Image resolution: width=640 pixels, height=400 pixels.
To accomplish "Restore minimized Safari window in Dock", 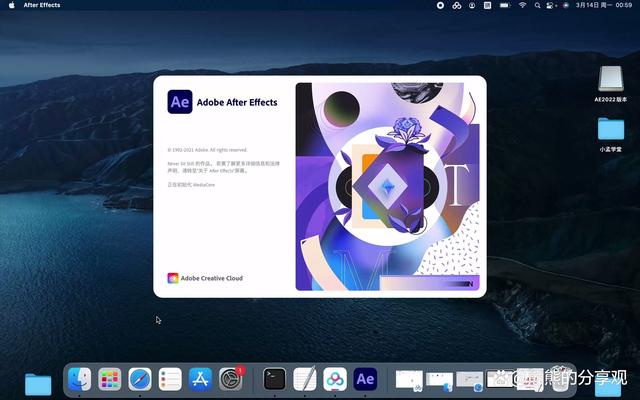I will [470, 380].
